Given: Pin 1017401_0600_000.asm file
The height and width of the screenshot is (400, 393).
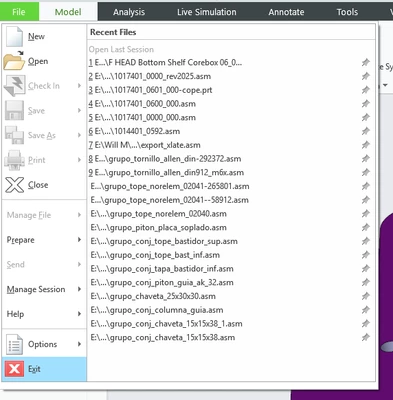Looking at the screenshot, I should click(x=366, y=104).
